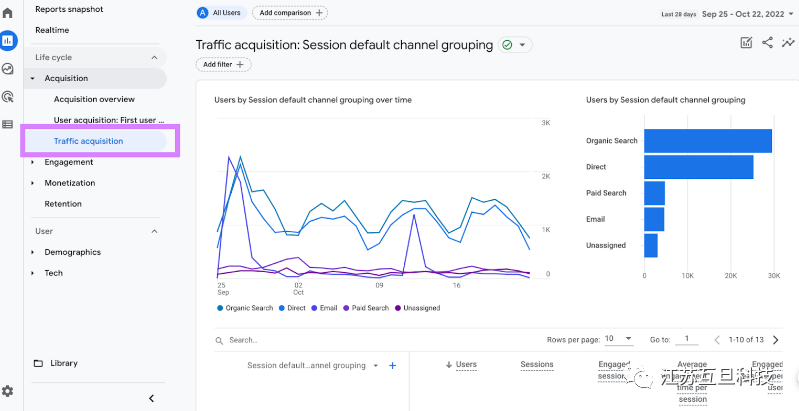Click the Organic Search bar in bar chart
Viewport: 799px width, 411px height.
[x=707, y=141]
